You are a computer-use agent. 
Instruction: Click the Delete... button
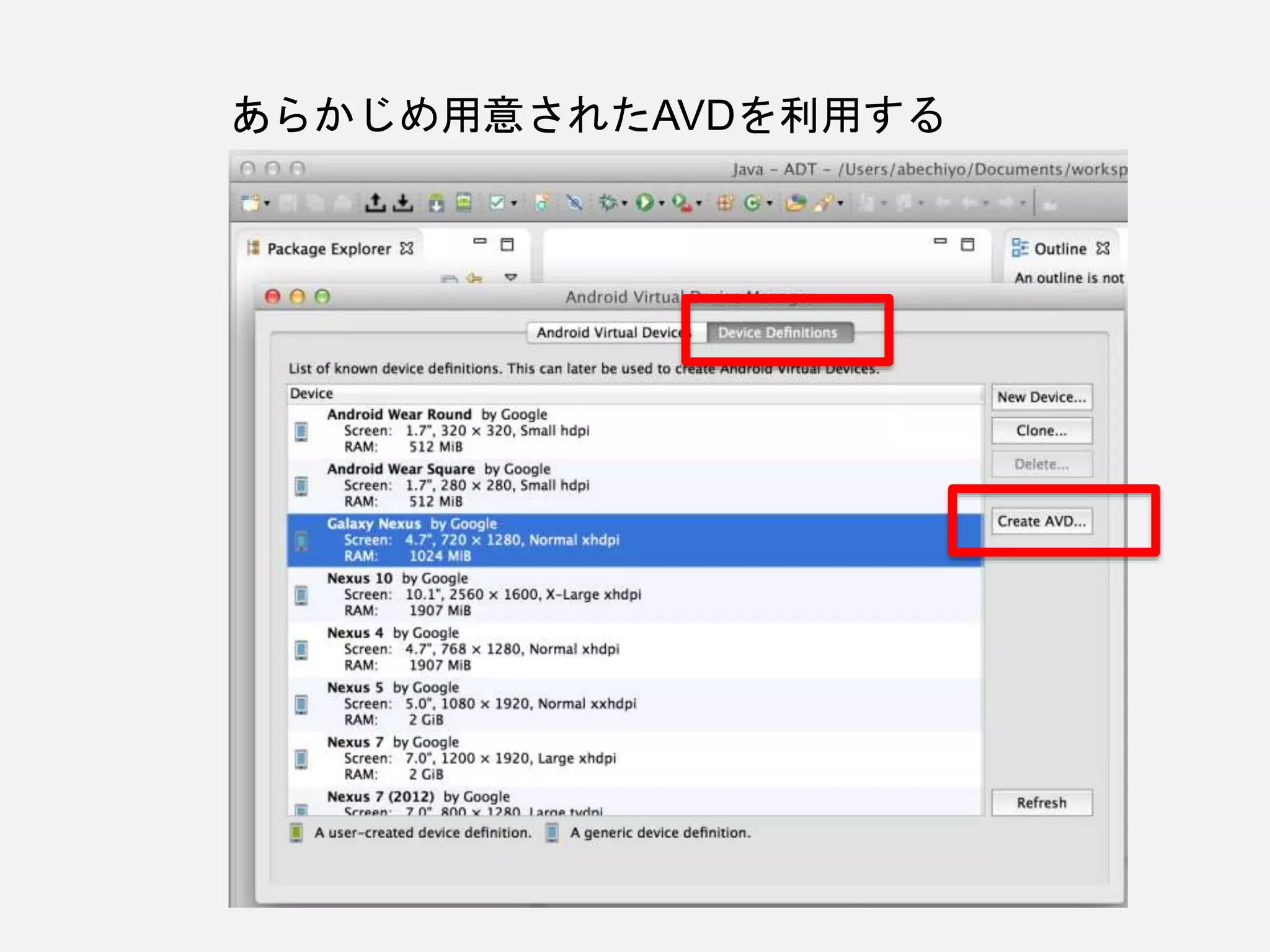(x=1042, y=464)
